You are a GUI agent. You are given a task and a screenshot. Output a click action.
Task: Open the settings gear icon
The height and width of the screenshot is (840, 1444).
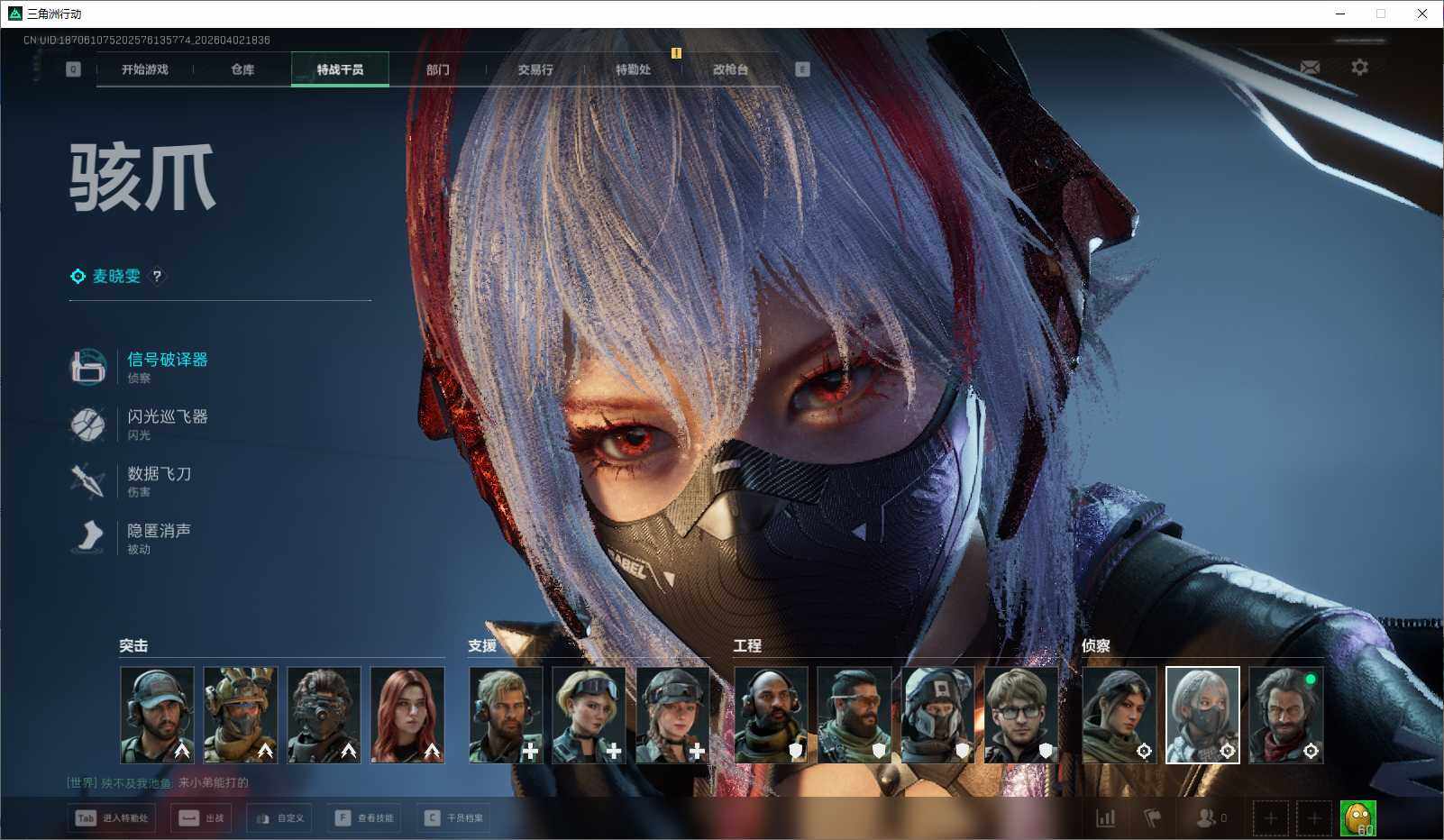click(x=1359, y=68)
